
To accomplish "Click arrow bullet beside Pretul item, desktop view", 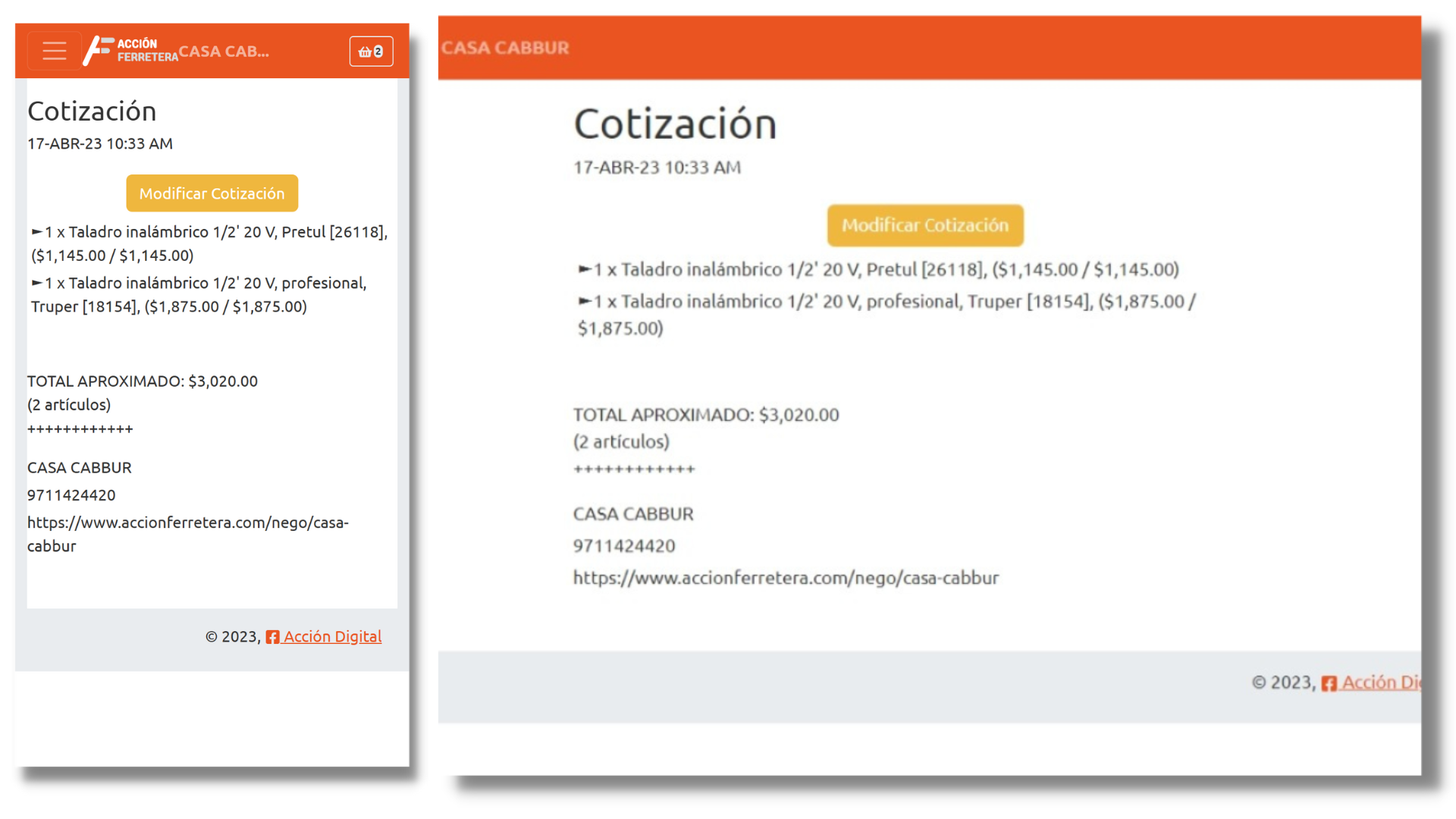I will coord(584,269).
